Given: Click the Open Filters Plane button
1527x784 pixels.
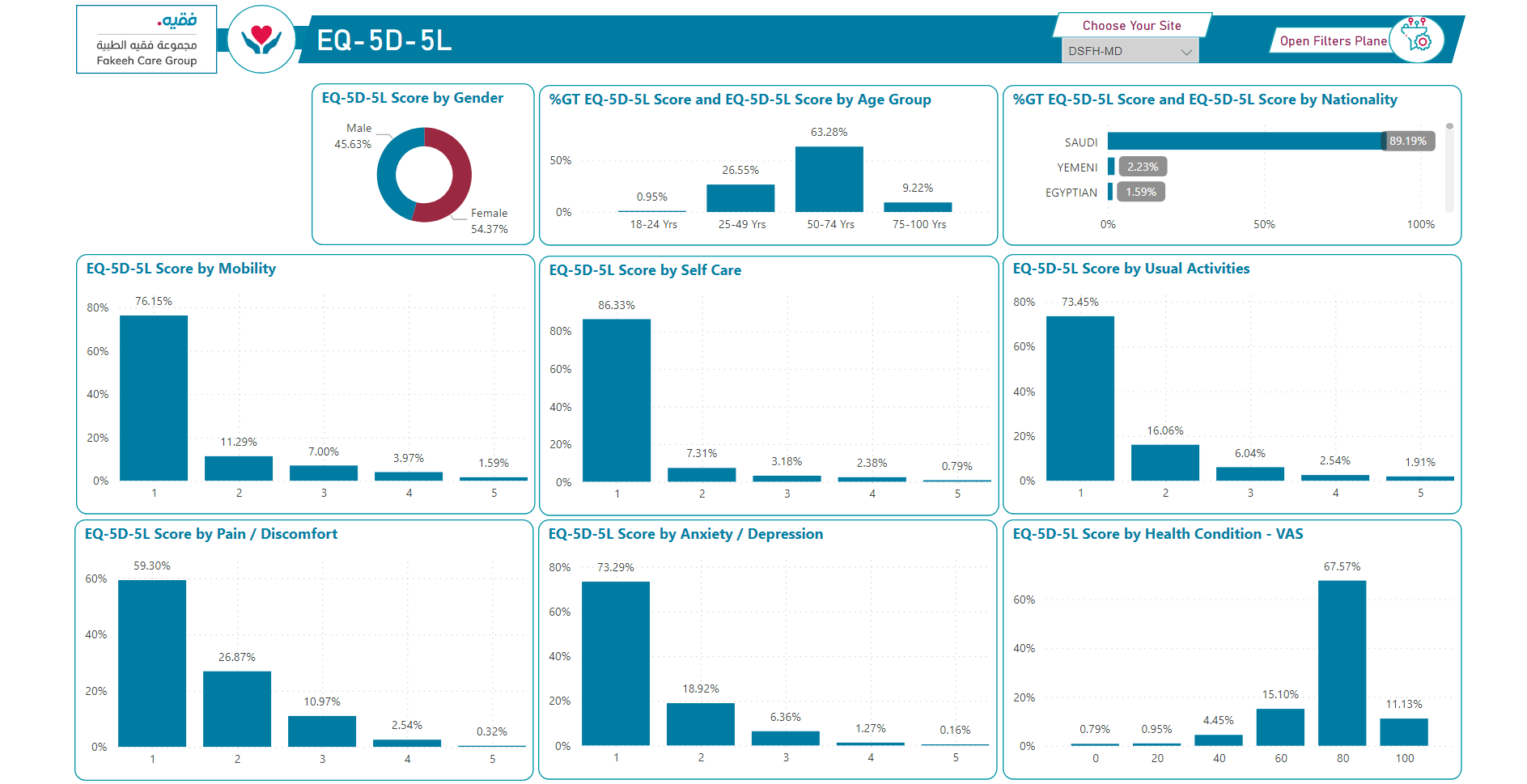Looking at the screenshot, I should [1333, 40].
